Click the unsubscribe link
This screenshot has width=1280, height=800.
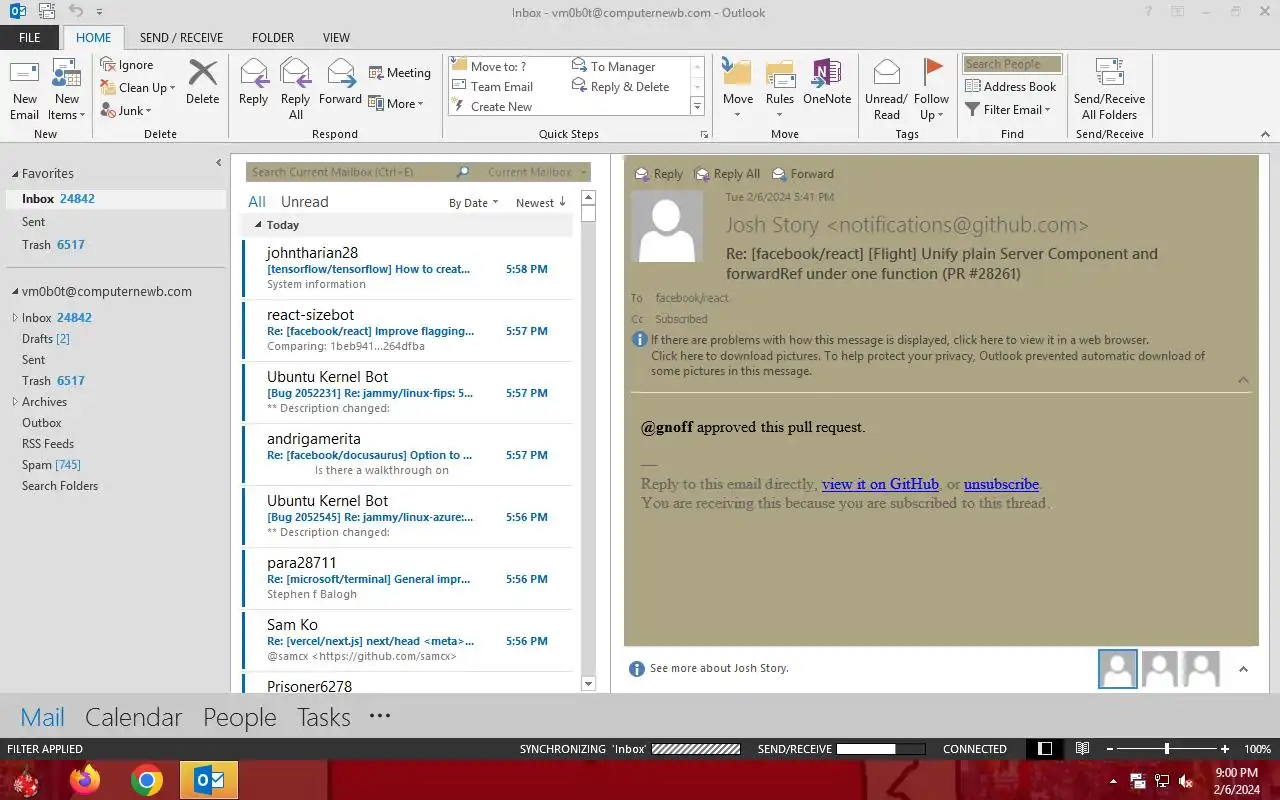click(1001, 484)
